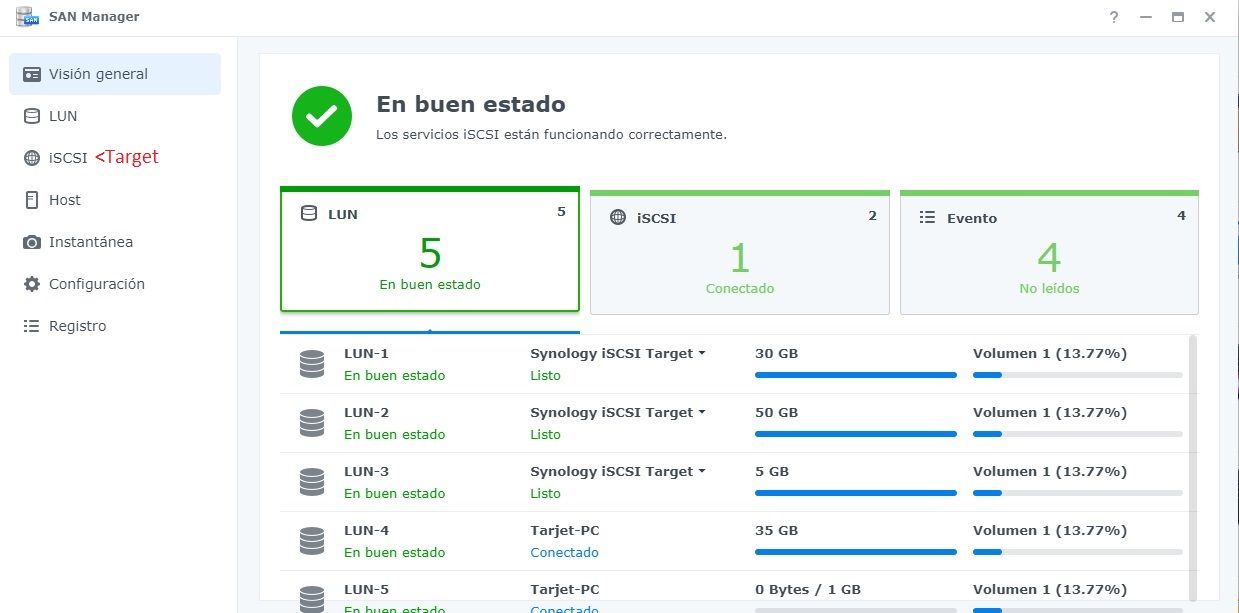Open the Evento summary card
The image size is (1239, 613).
coord(1049,251)
